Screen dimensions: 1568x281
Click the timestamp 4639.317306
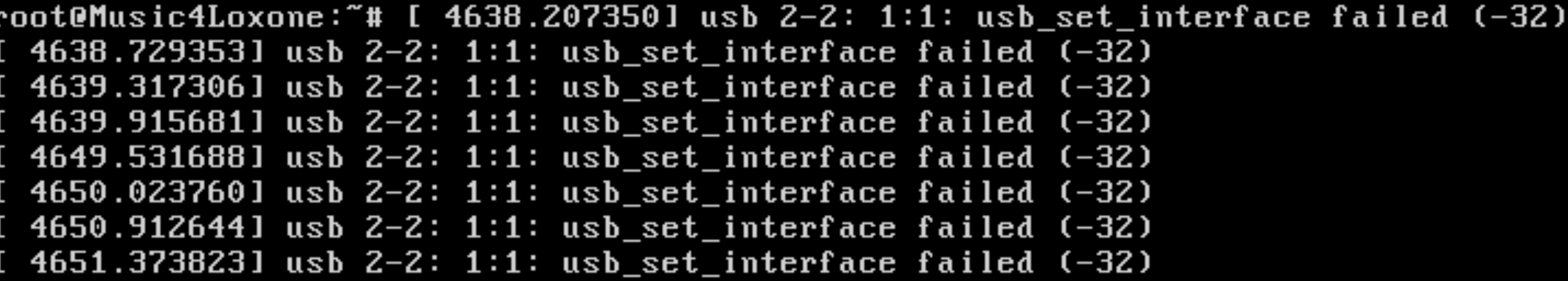(137, 87)
